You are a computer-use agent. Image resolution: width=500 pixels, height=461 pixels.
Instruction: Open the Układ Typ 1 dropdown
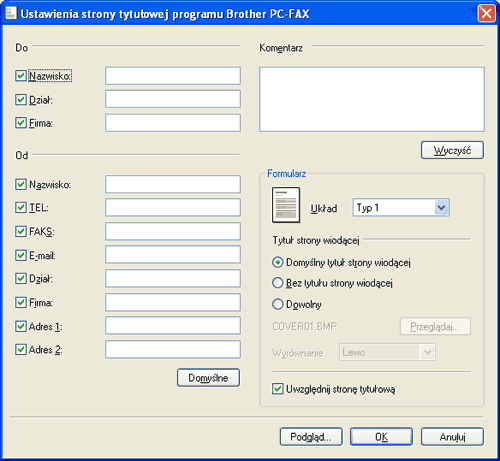point(401,208)
